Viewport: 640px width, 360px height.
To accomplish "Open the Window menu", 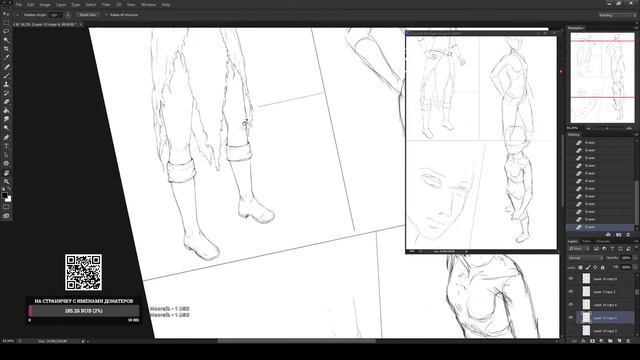I will point(148,5).
